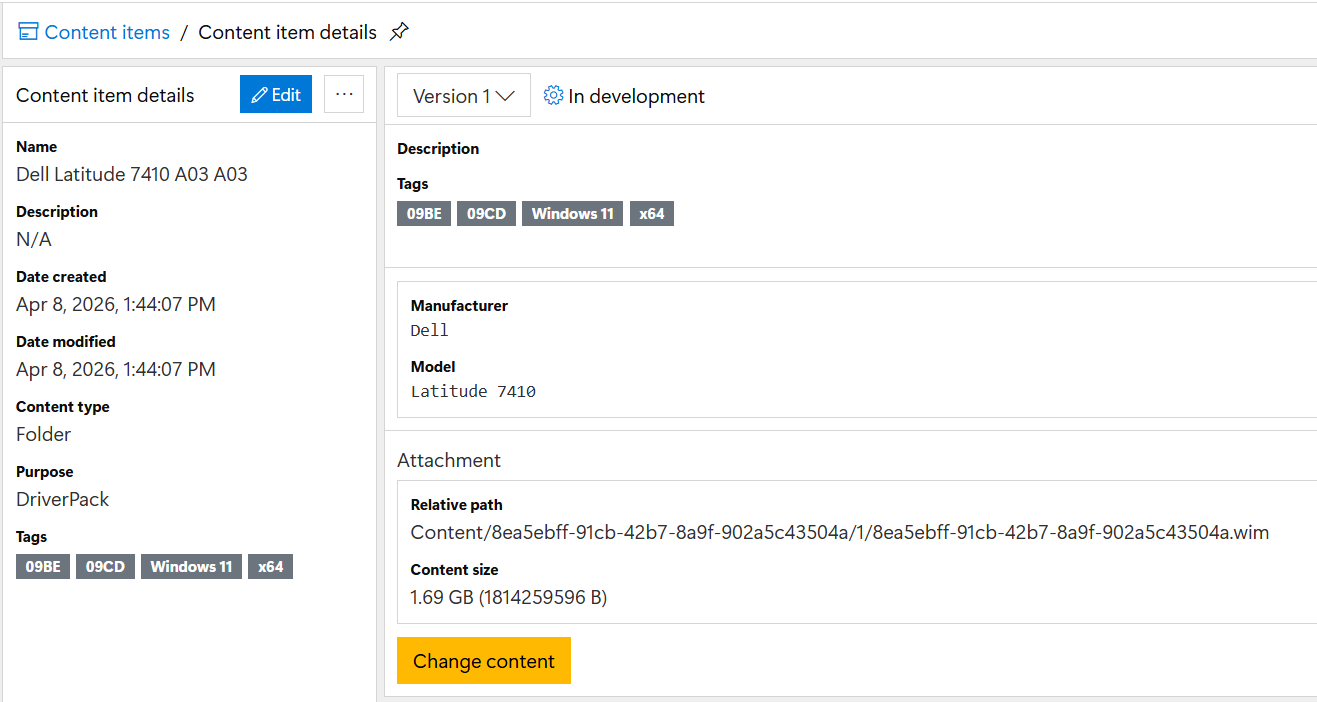Click the pencil icon on Edit

click(259, 95)
